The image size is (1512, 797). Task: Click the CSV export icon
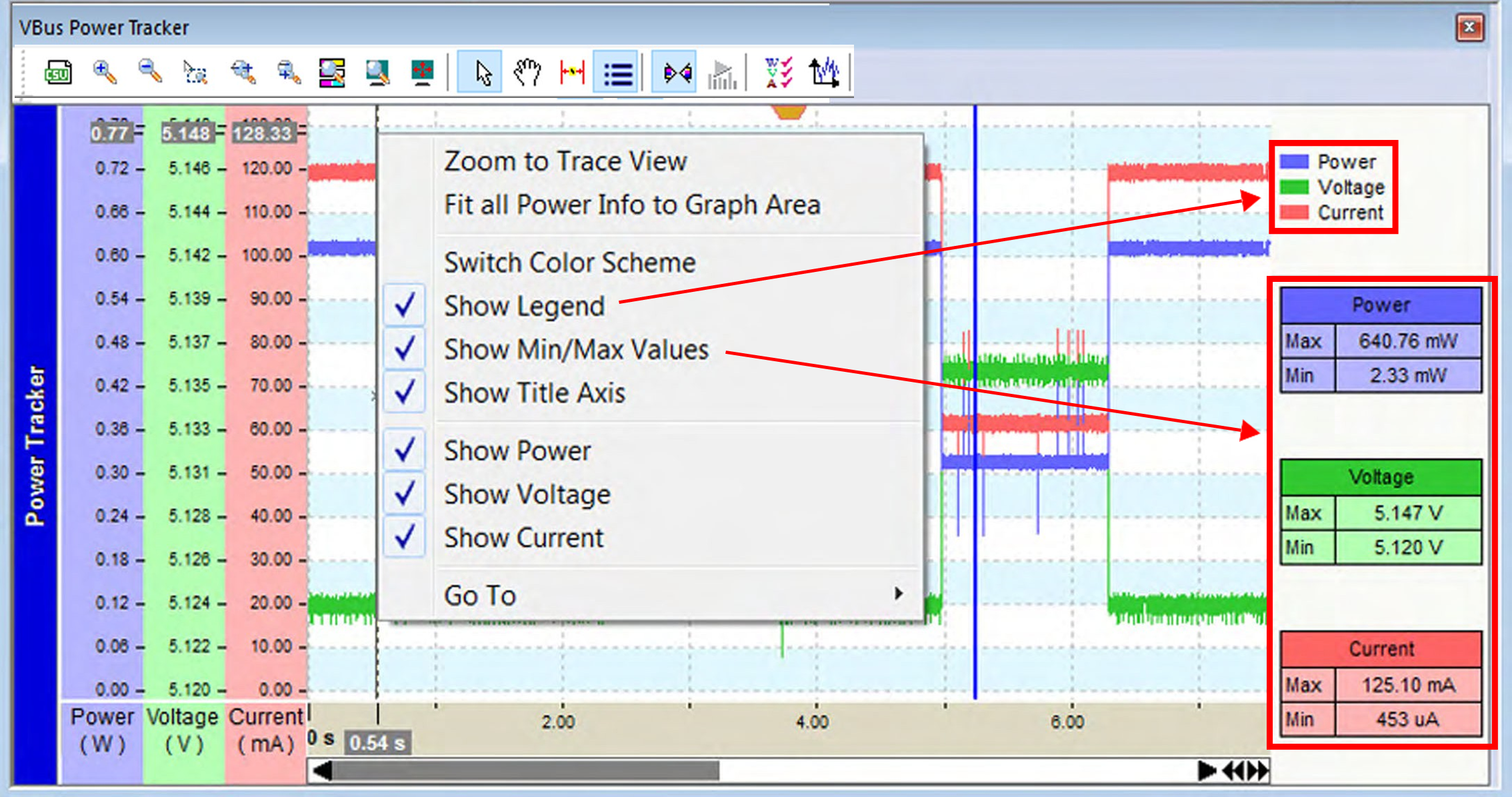(57, 72)
